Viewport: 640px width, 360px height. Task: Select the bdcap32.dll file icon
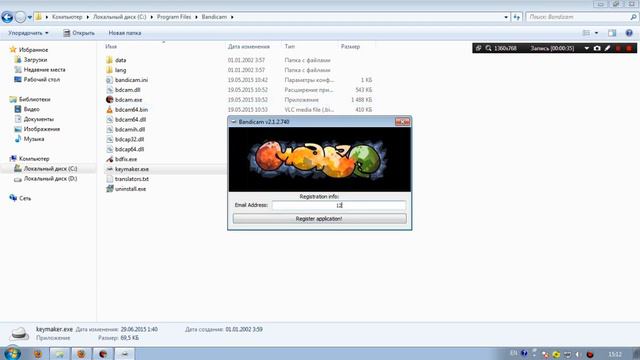coord(109,139)
